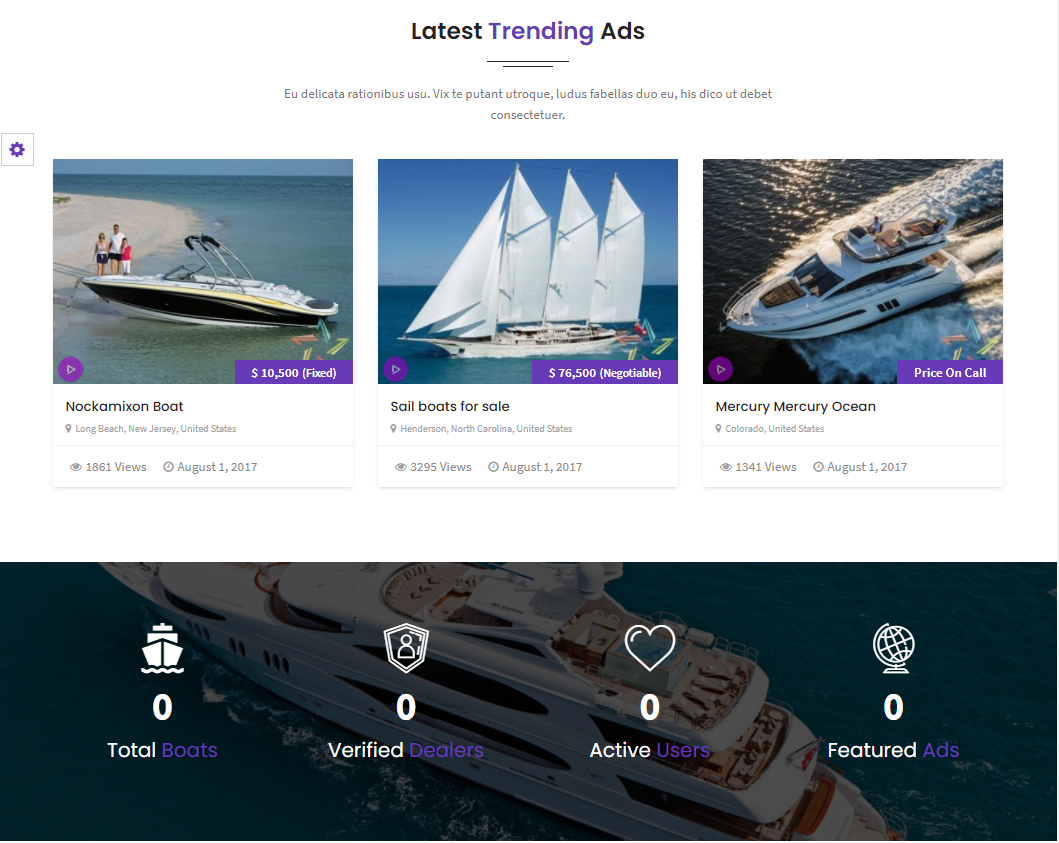Click the Verified Dealers shield icon
Image resolution: width=1059 pixels, height=843 pixels.
coord(407,648)
